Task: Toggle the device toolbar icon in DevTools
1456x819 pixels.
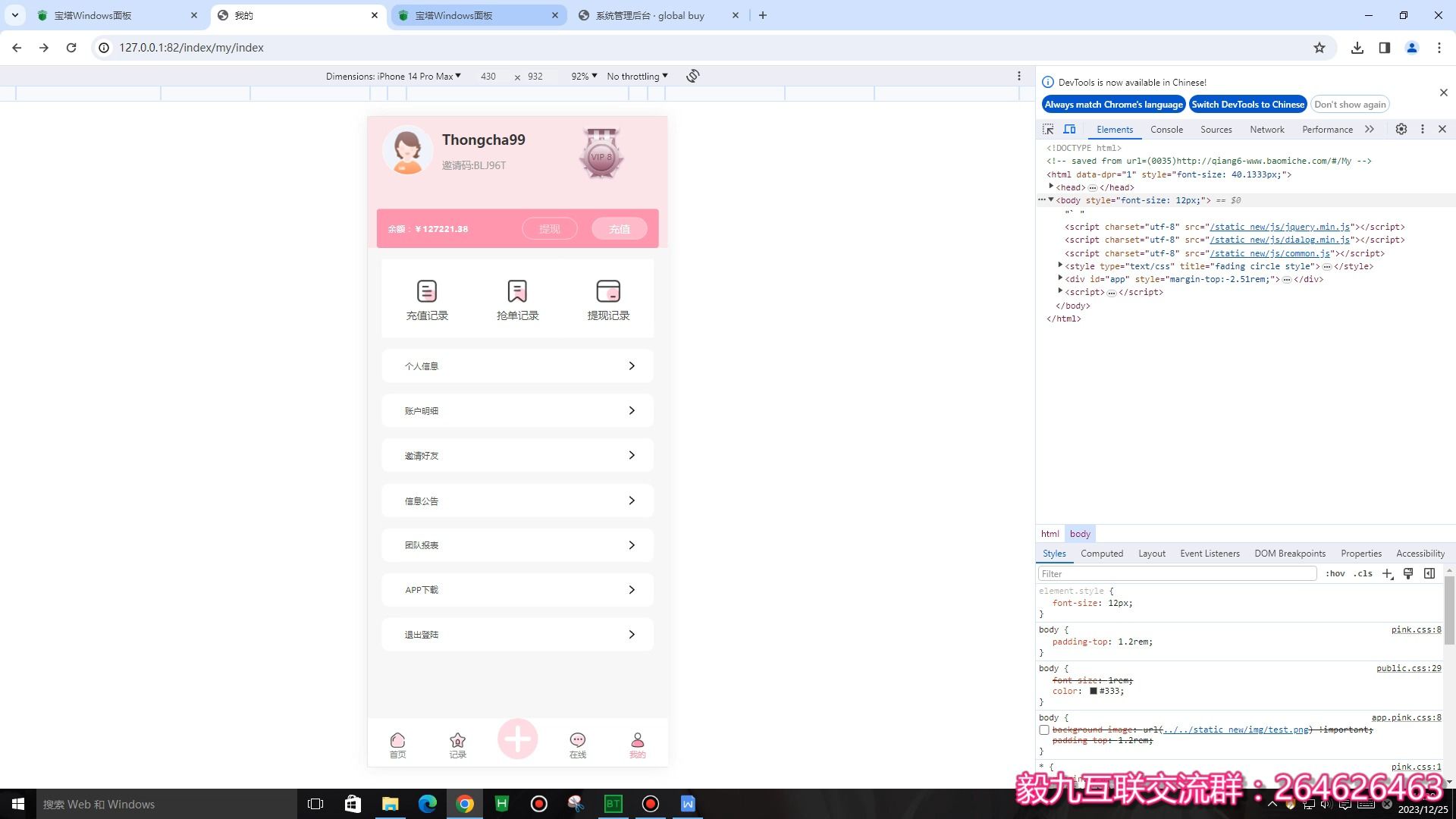Action: tap(1069, 130)
